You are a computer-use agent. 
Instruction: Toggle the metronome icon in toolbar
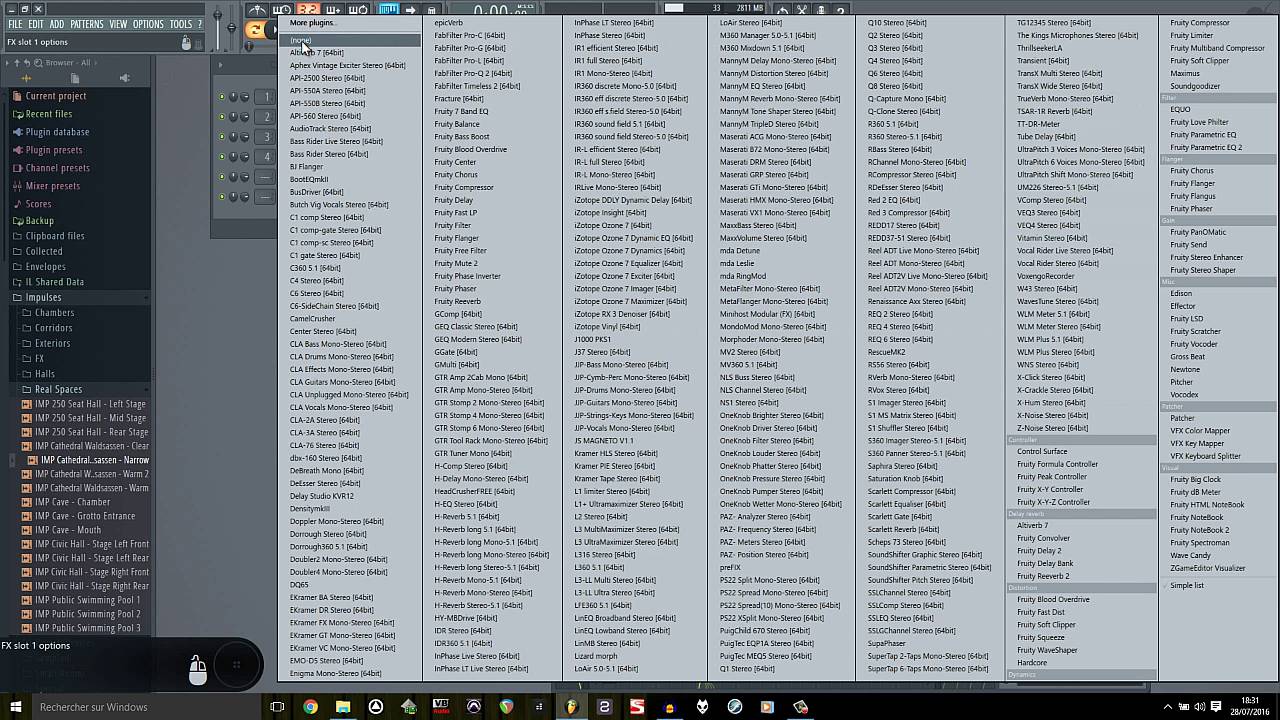pos(259,10)
